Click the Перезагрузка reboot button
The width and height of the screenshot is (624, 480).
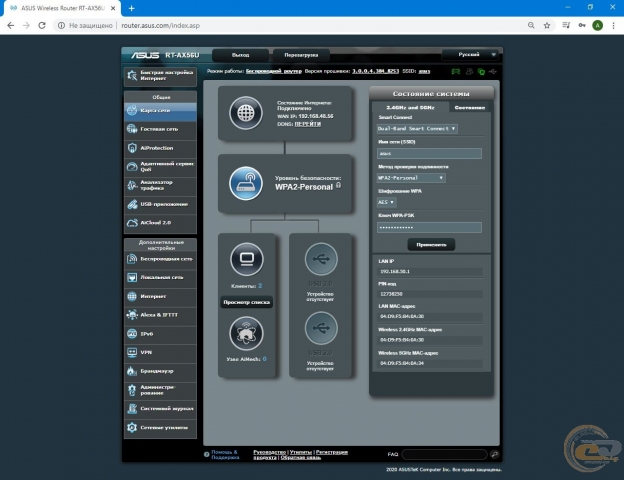click(x=301, y=55)
